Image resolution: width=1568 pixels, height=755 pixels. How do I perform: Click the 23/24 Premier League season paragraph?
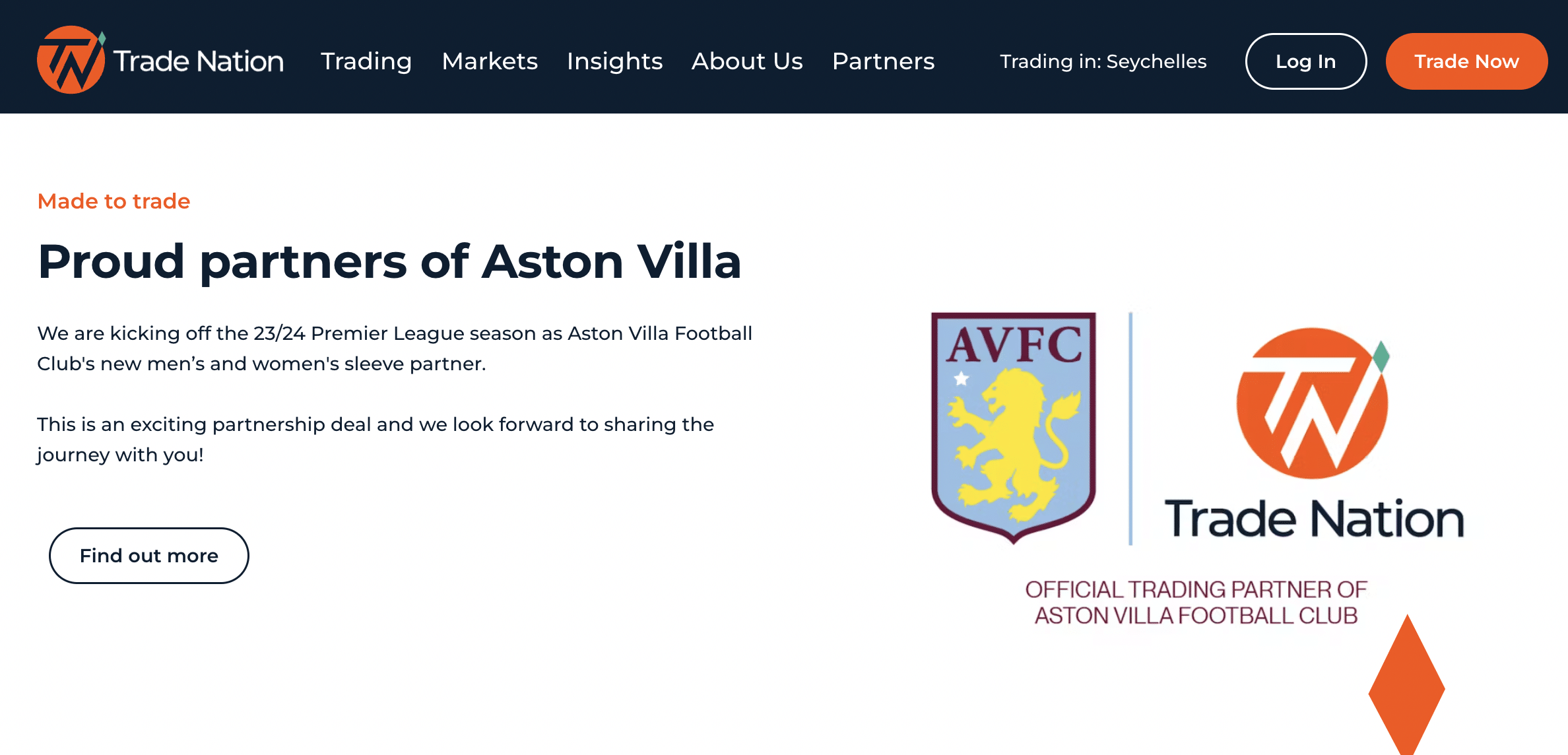click(x=395, y=348)
